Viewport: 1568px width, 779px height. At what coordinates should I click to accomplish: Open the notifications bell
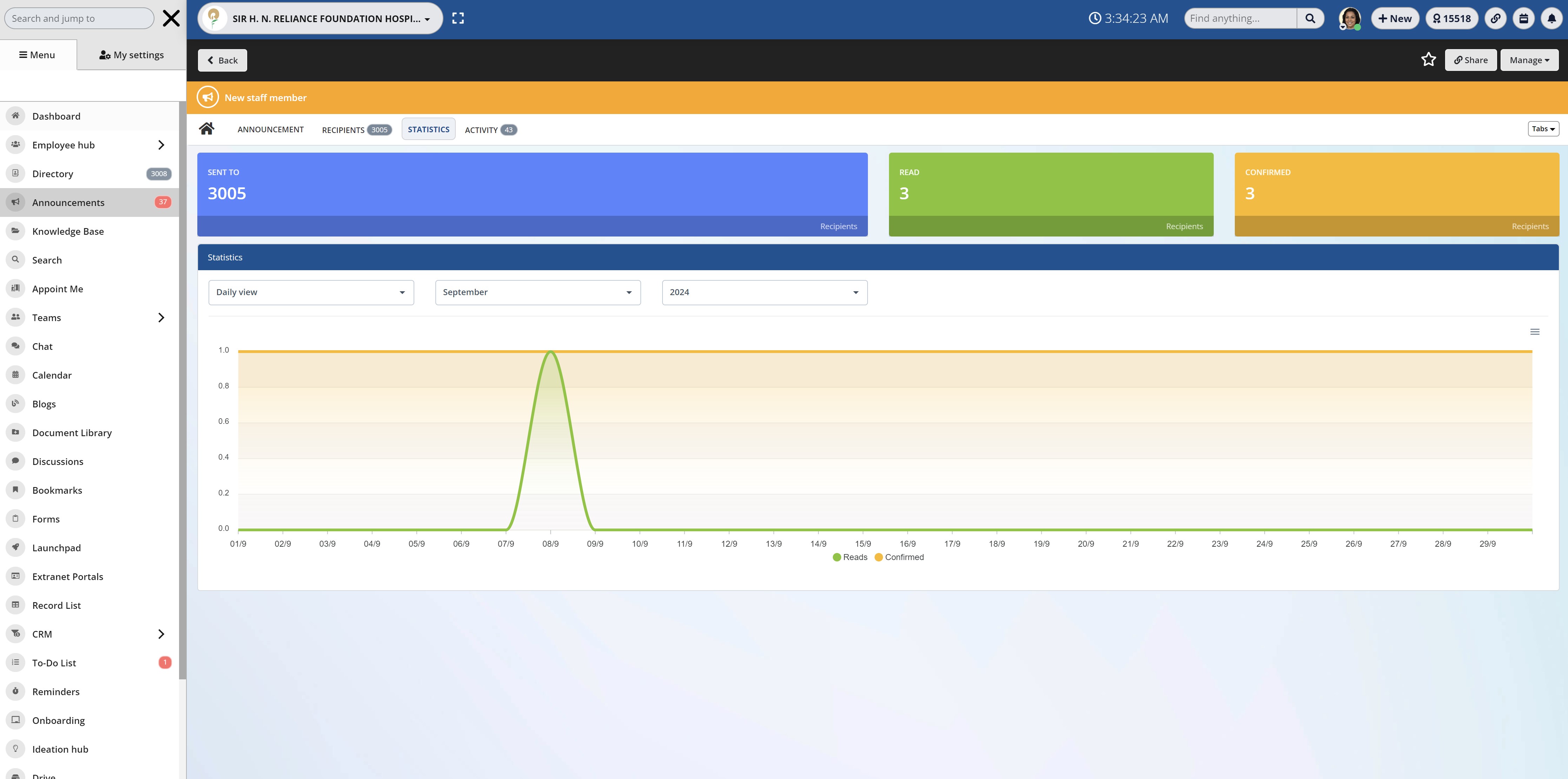[1551, 18]
